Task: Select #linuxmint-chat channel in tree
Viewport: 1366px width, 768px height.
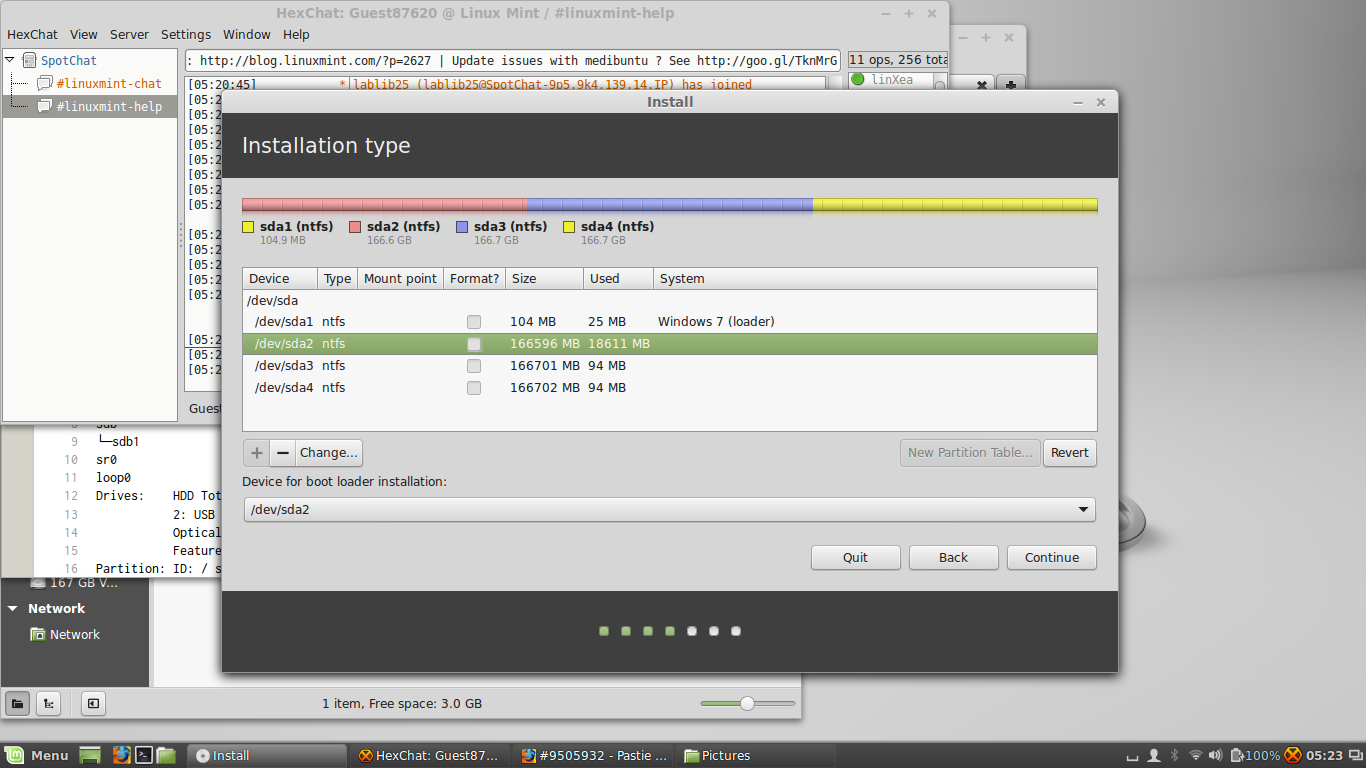Action: [108, 84]
